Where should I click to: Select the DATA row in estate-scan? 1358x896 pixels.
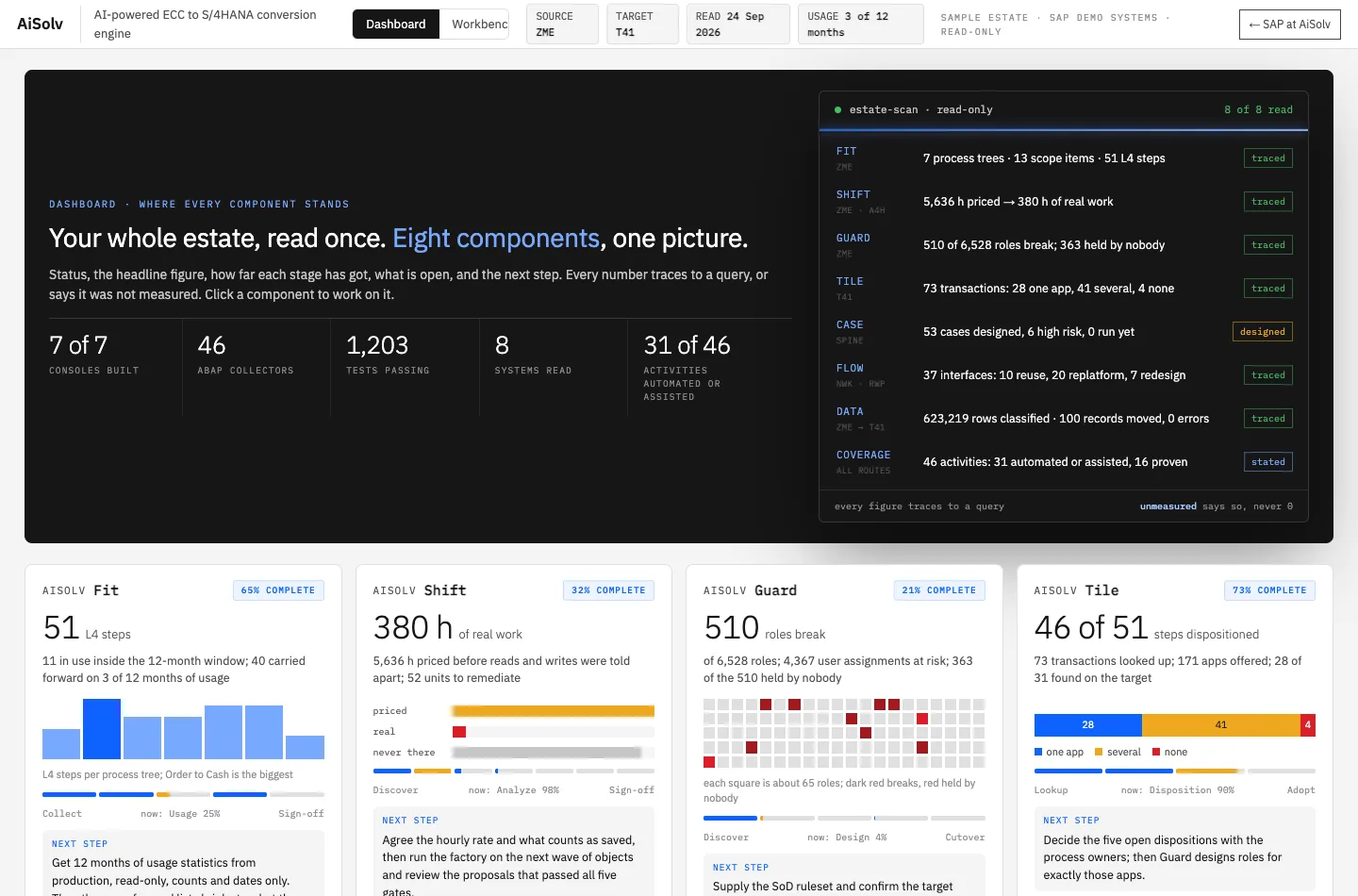1064,419
